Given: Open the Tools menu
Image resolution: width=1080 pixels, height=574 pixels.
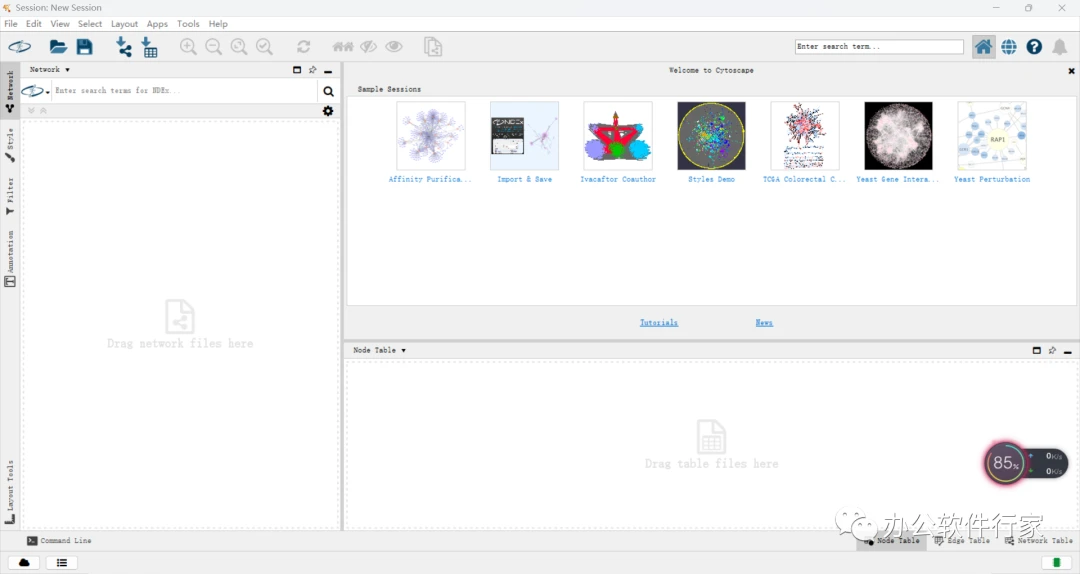Looking at the screenshot, I should coord(188,23).
